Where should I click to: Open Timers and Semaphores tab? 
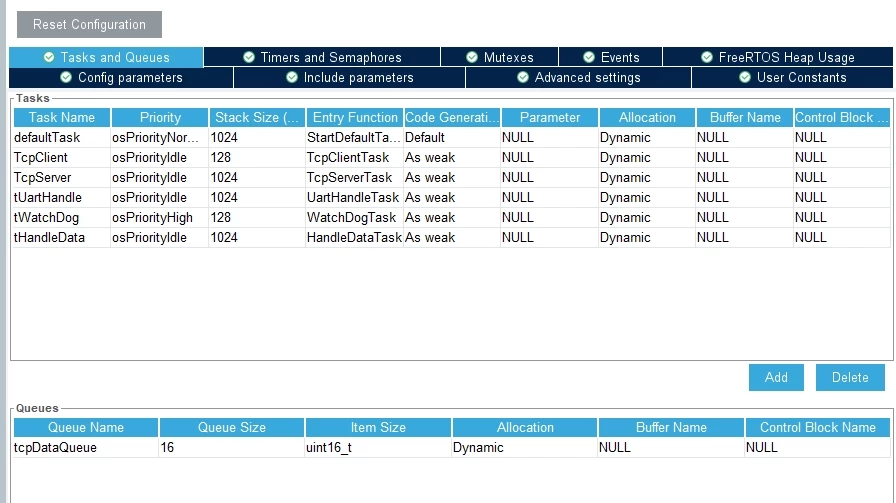pos(322,57)
